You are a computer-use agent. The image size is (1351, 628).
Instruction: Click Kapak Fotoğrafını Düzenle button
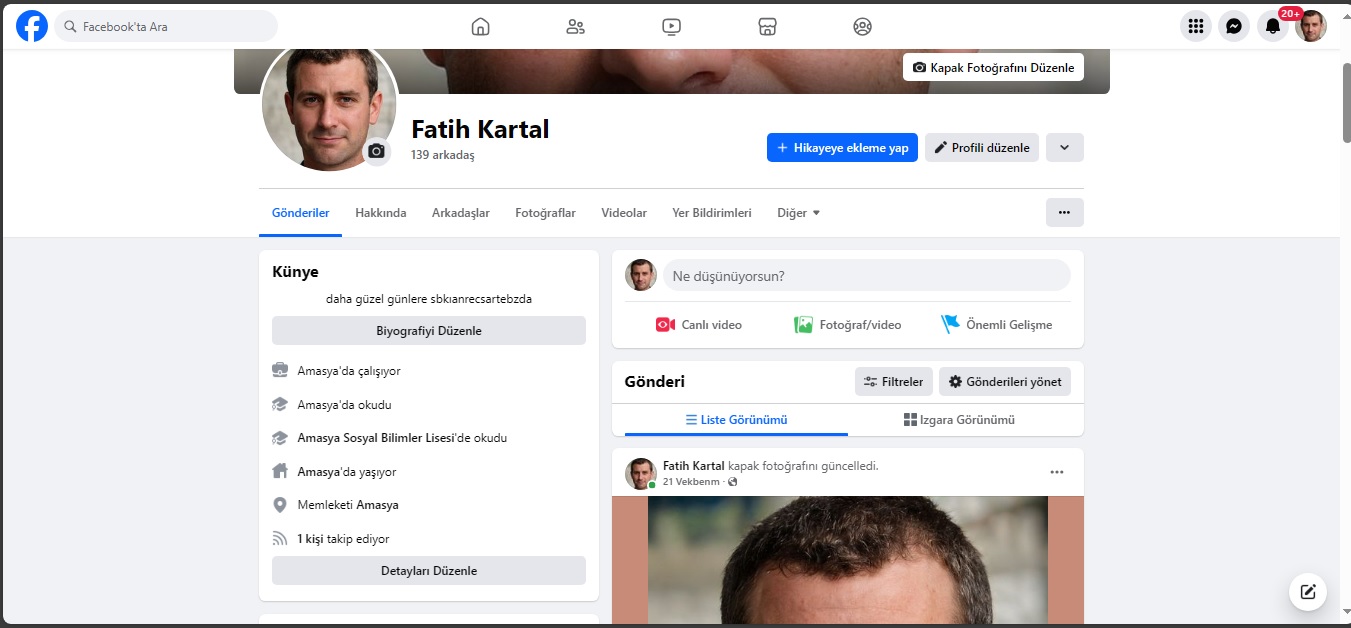pos(993,67)
